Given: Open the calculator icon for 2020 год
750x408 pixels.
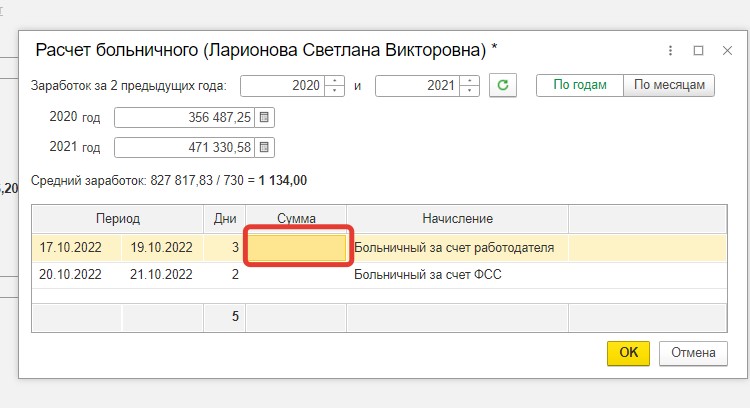Looking at the screenshot, I should tap(264, 118).
